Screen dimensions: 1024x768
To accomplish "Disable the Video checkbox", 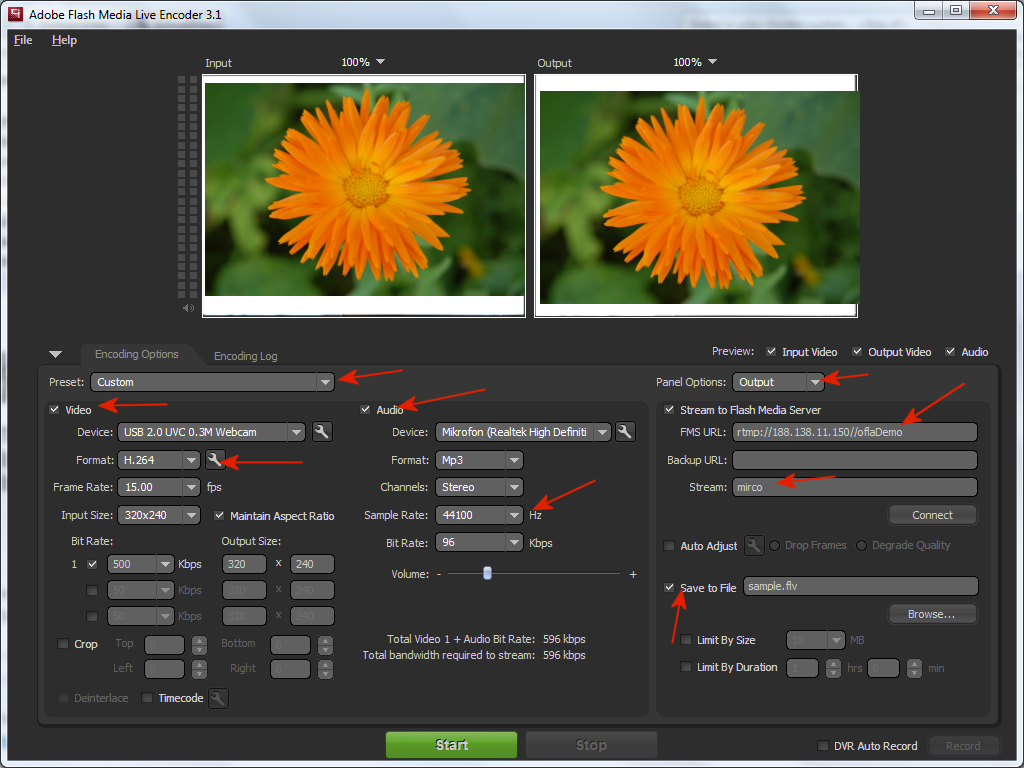I will click(x=54, y=410).
